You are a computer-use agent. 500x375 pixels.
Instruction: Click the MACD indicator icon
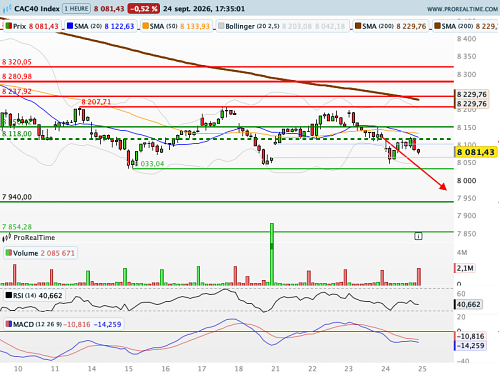(x=9, y=324)
